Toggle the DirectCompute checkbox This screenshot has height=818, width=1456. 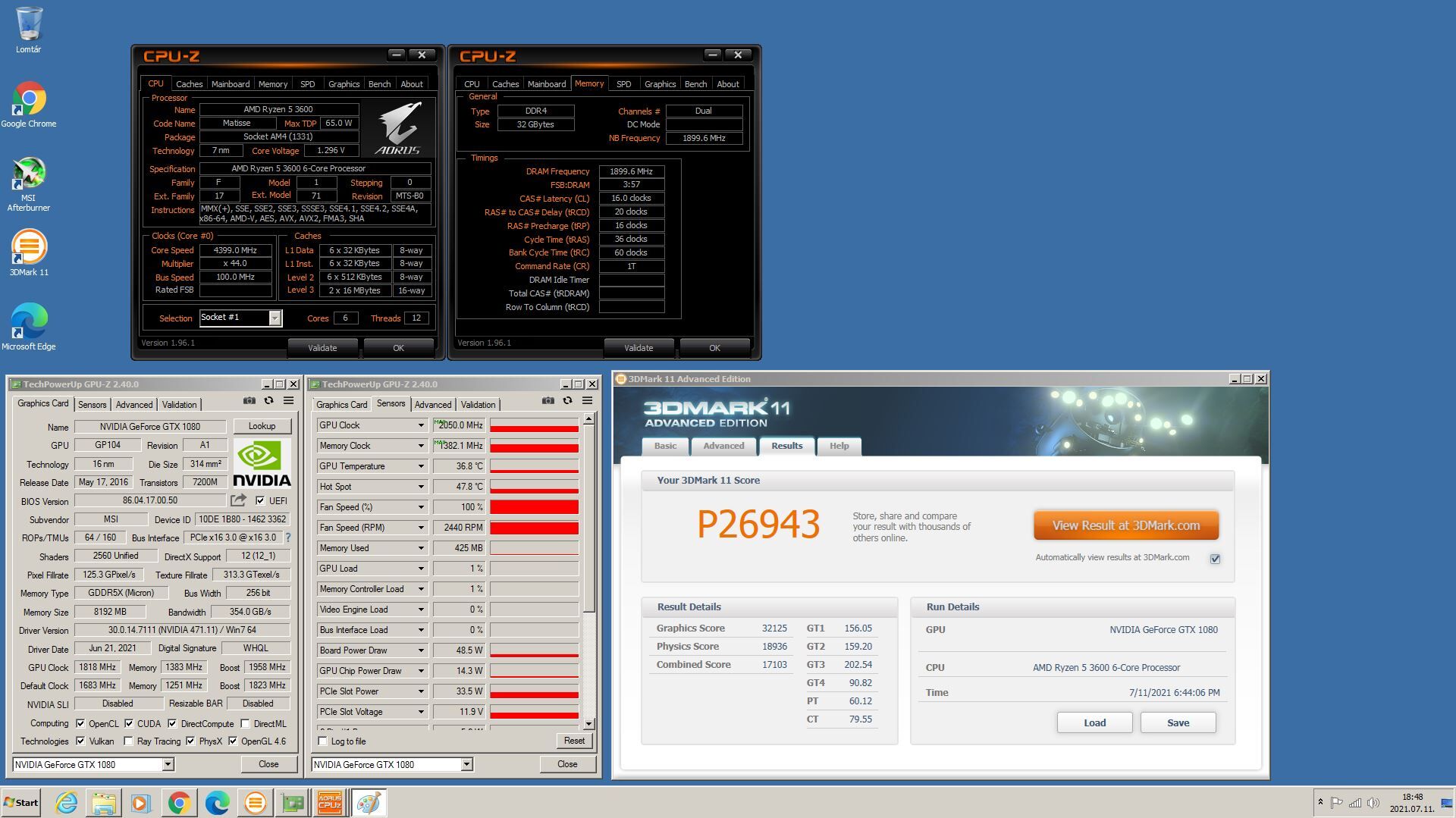pyautogui.click(x=172, y=723)
